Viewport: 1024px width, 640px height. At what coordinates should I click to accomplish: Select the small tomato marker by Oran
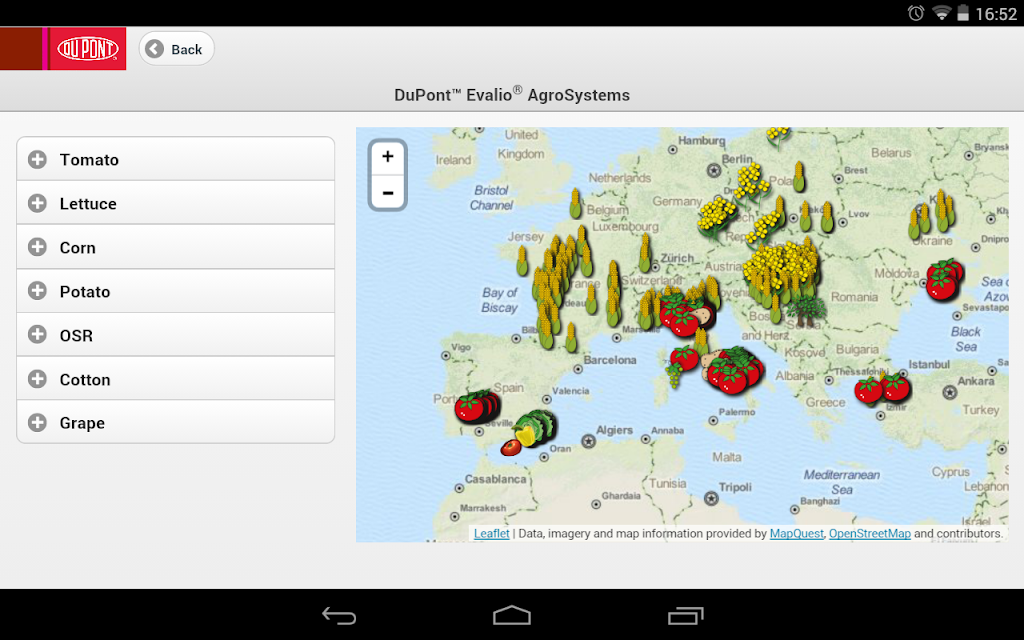click(x=511, y=447)
